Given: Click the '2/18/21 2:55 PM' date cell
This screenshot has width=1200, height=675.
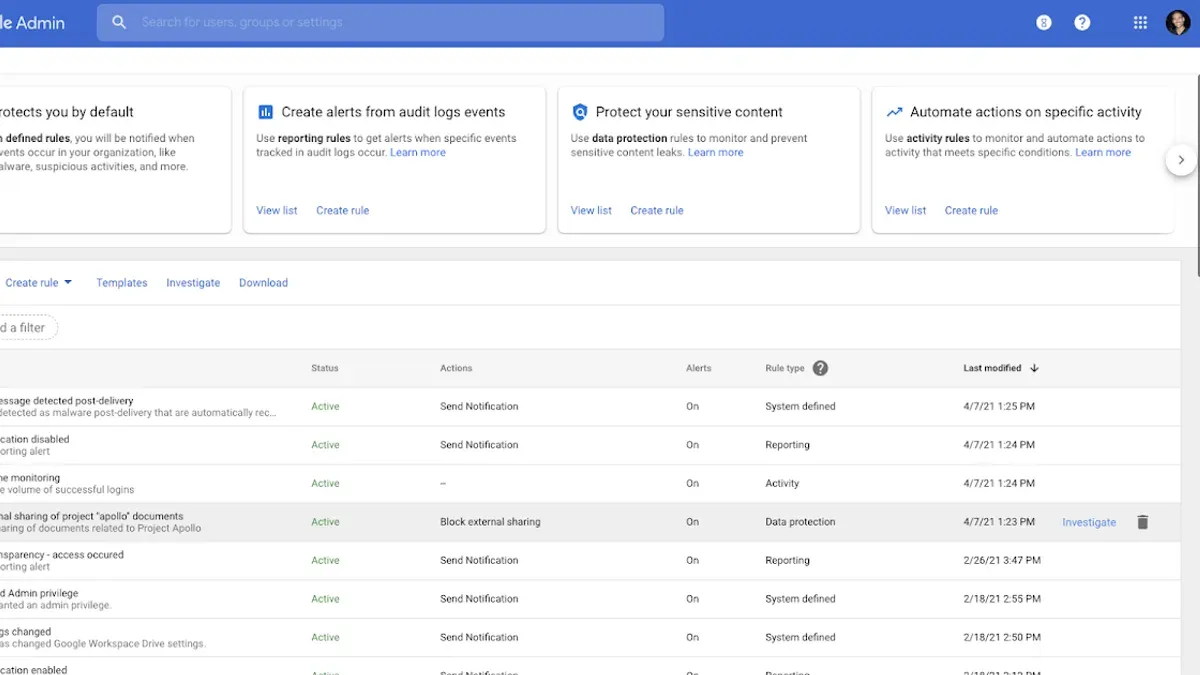Looking at the screenshot, I should click(1002, 599).
